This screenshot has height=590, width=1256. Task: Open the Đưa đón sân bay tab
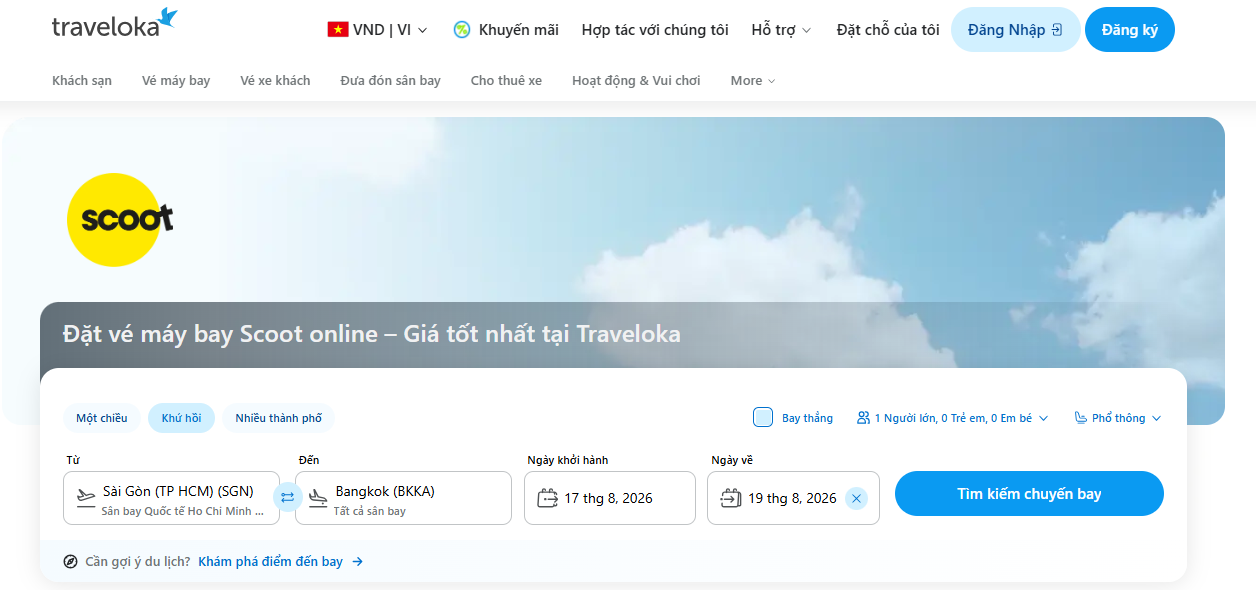[390, 80]
